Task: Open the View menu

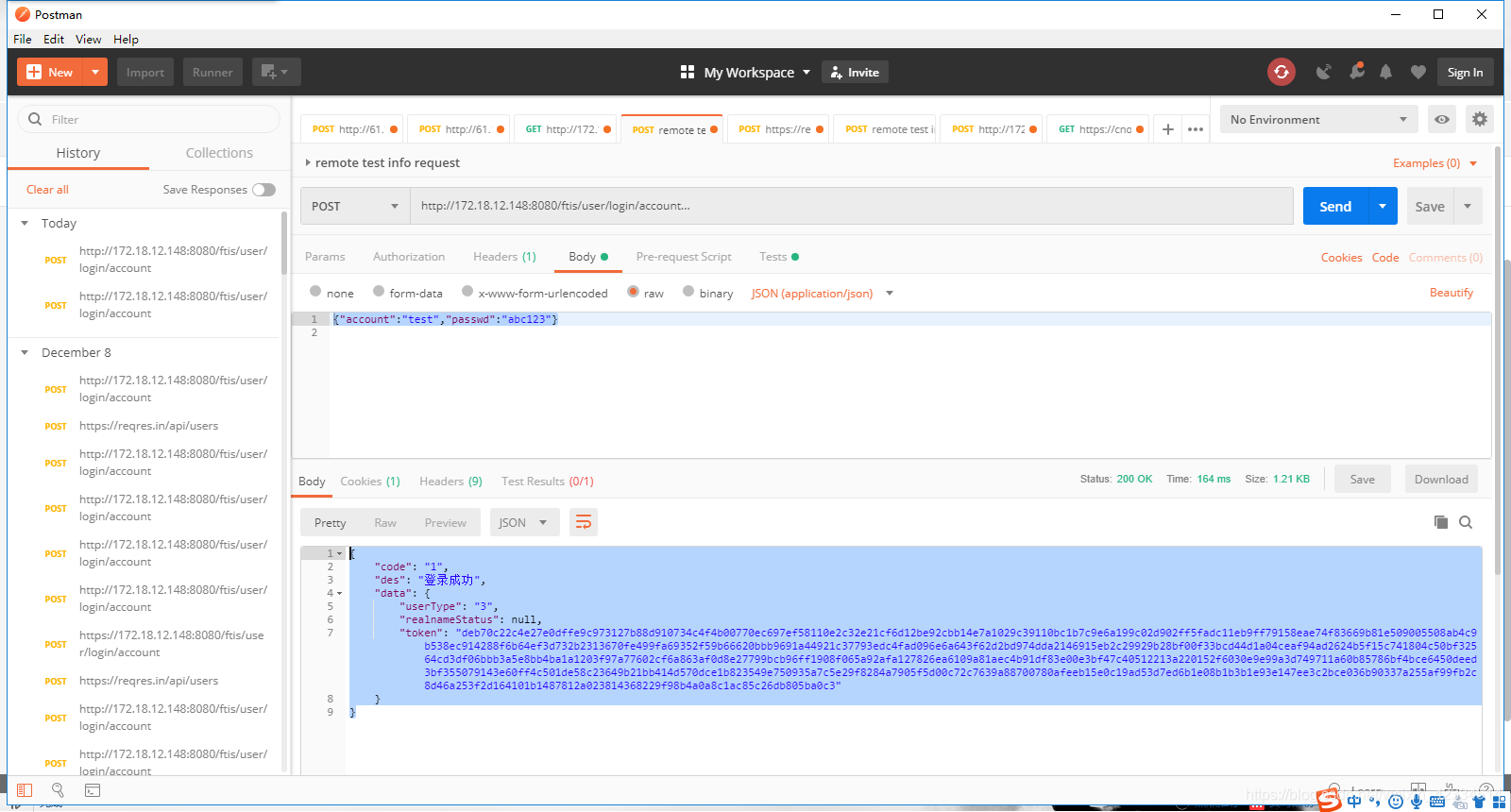Action: tap(89, 39)
